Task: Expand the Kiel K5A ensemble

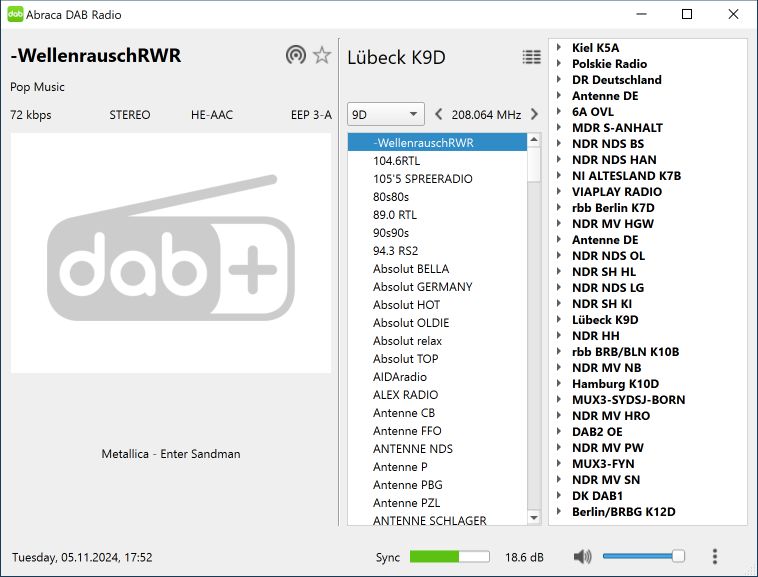Action: click(559, 48)
